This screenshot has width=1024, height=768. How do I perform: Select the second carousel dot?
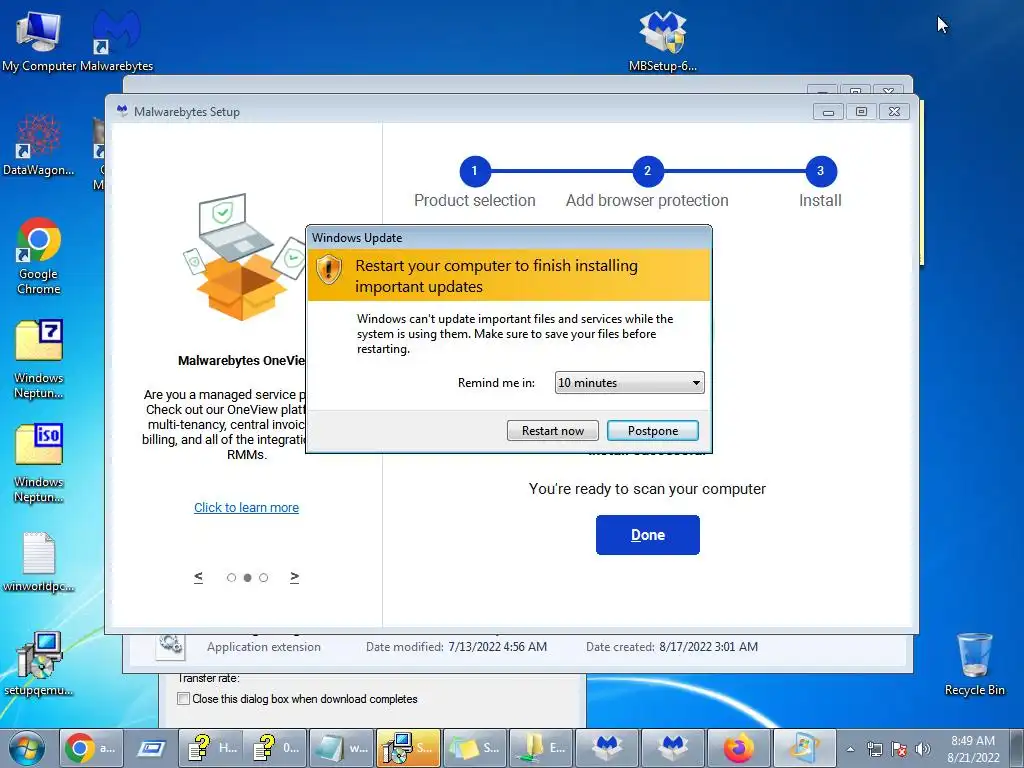click(248, 577)
